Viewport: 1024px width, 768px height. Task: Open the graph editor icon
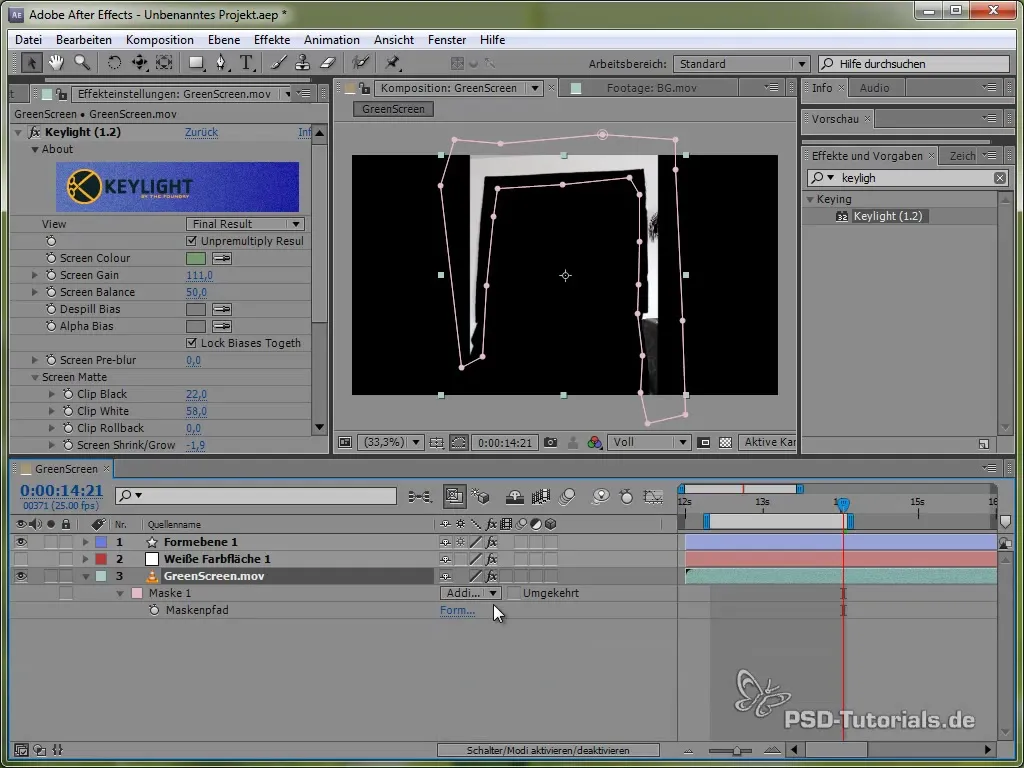tap(653, 497)
